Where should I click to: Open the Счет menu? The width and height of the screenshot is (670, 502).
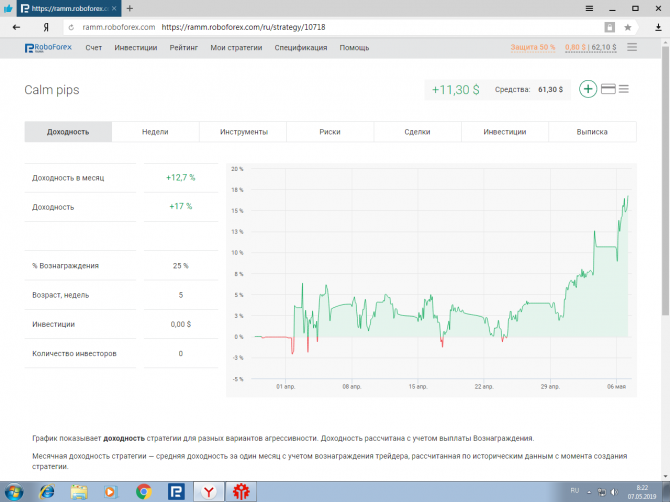[94, 48]
